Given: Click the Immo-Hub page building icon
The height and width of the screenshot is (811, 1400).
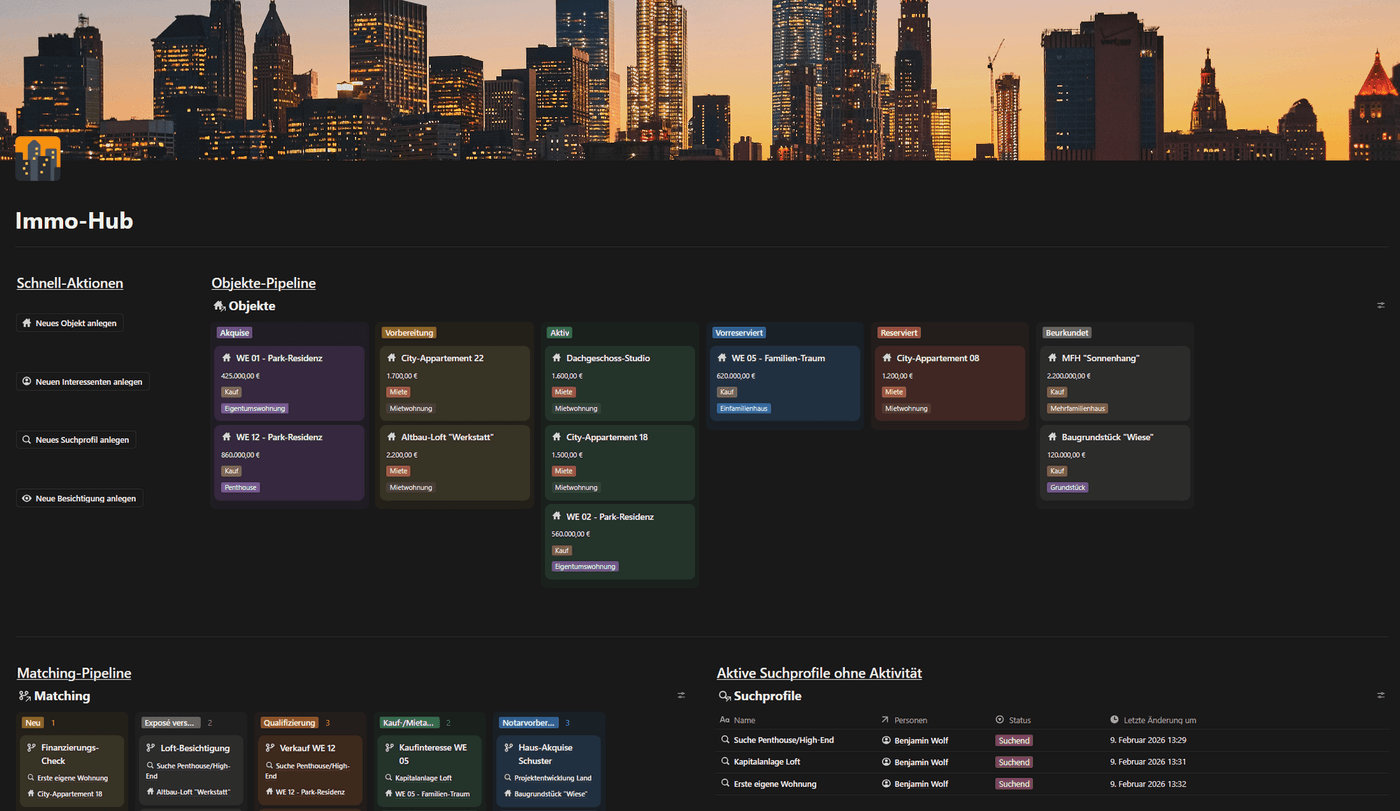Looking at the screenshot, I should pos(38,158).
